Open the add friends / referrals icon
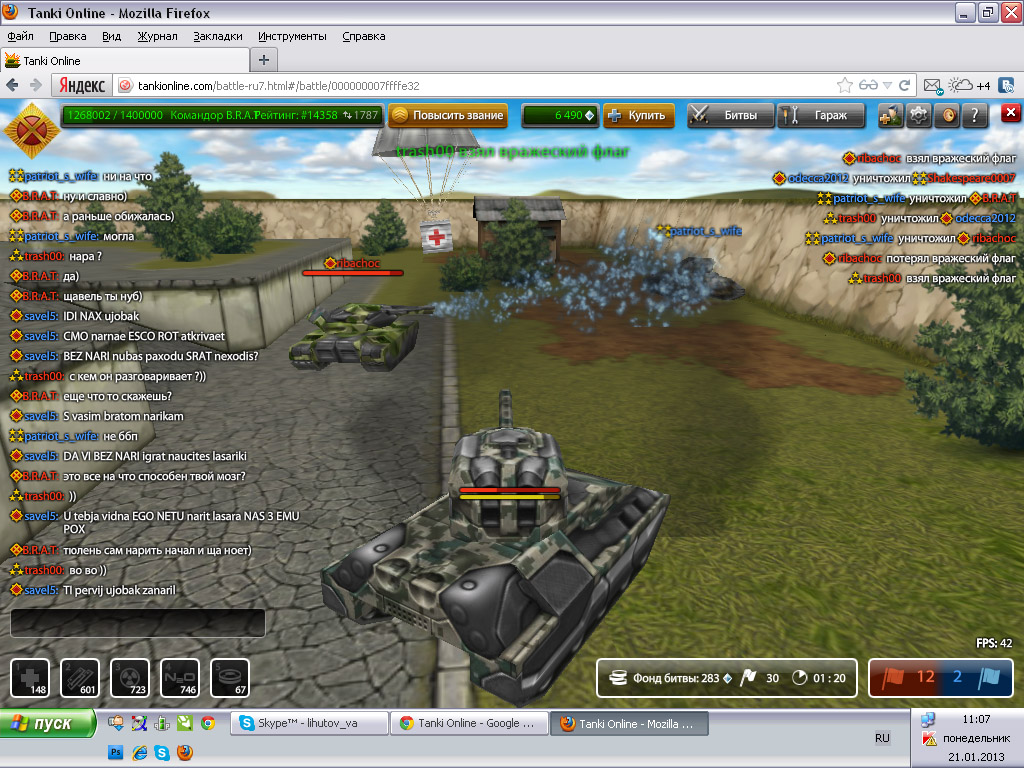This screenshot has width=1024, height=768. pos(890,116)
